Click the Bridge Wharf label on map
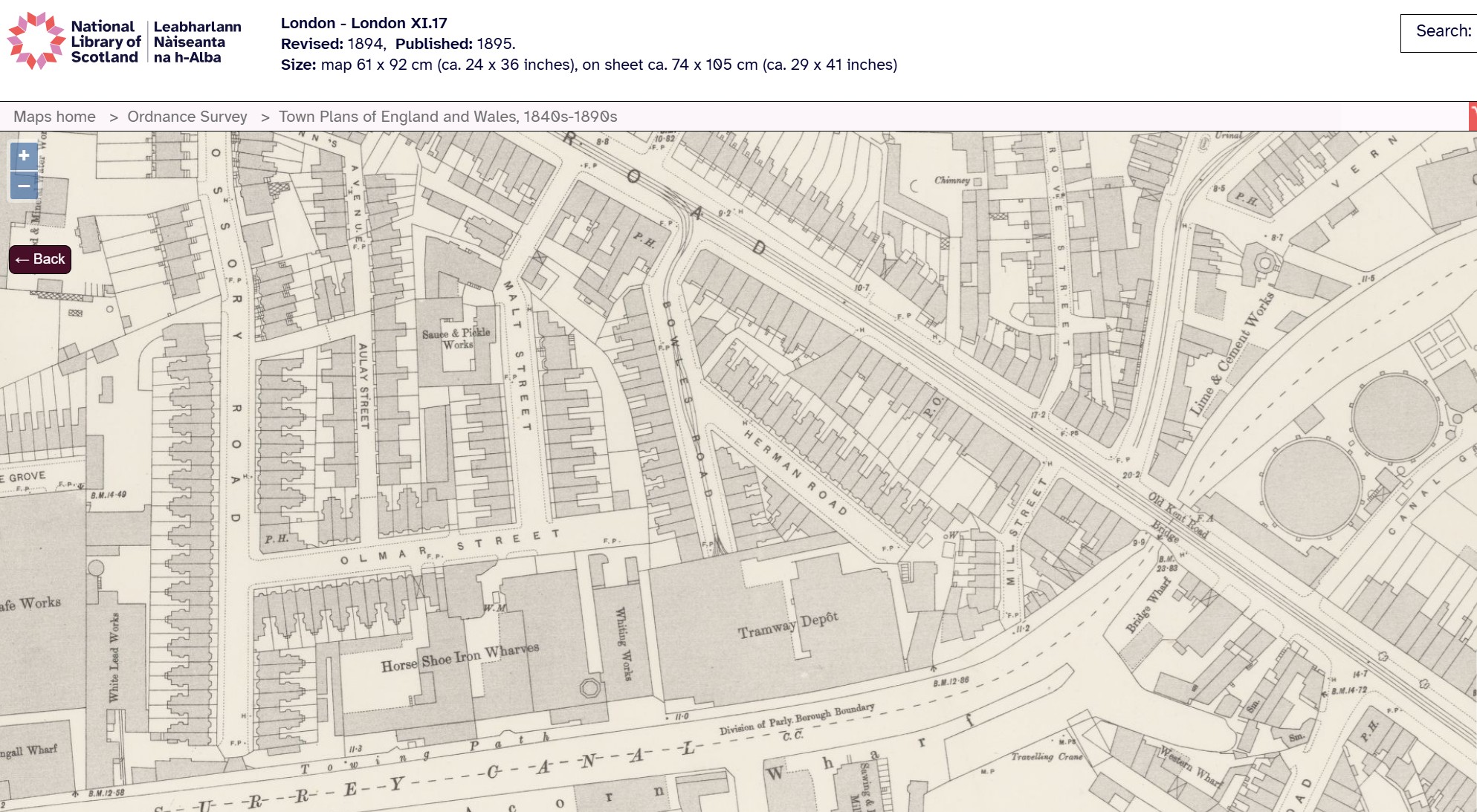Viewport: 1477px width, 812px height. (1148, 605)
